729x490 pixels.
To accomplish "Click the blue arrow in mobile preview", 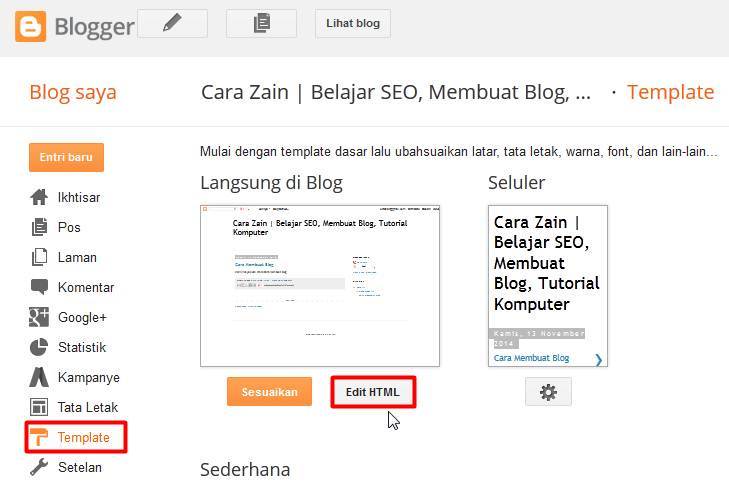I will [x=599, y=359].
